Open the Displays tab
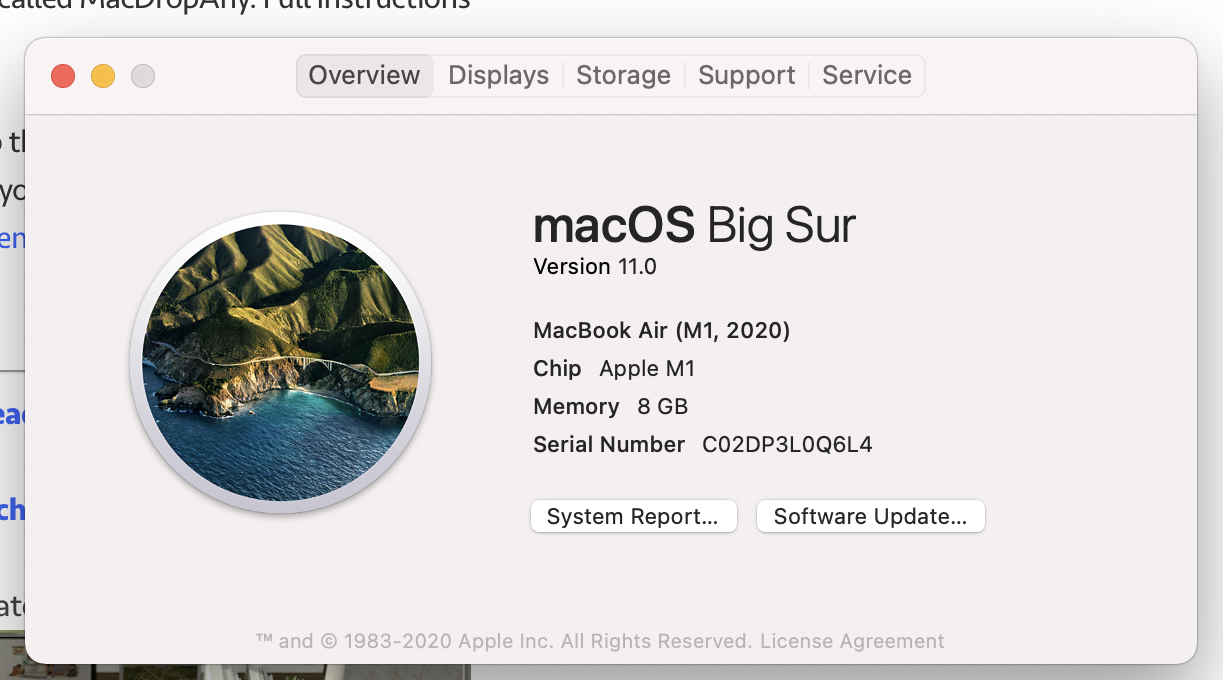This screenshot has width=1223, height=680. (498, 76)
